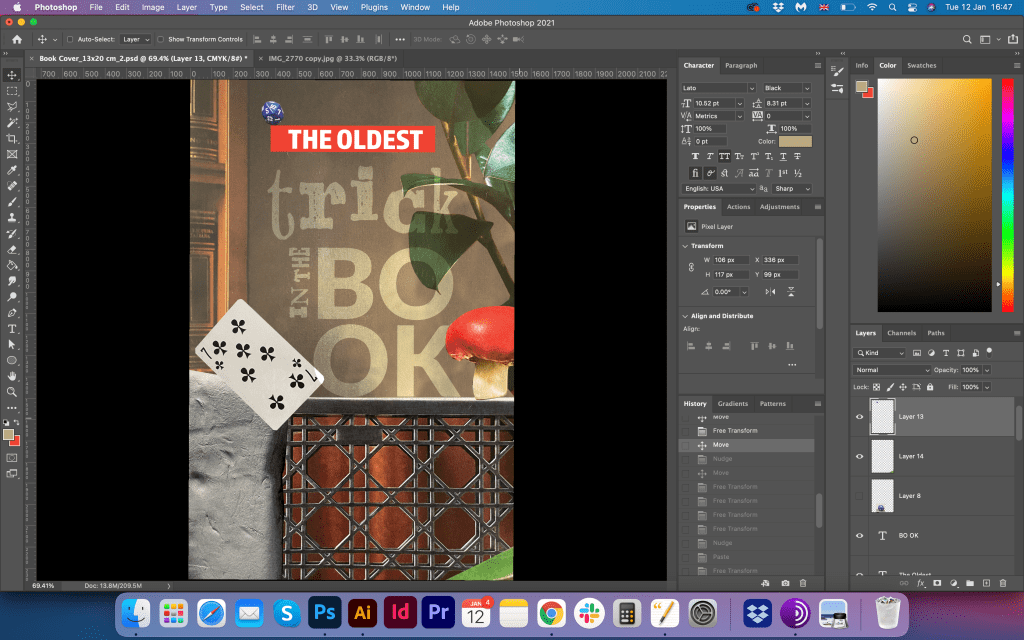Click the lock all layer icon
This screenshot has width=1024, height=640.
click(x=930, y=386)
